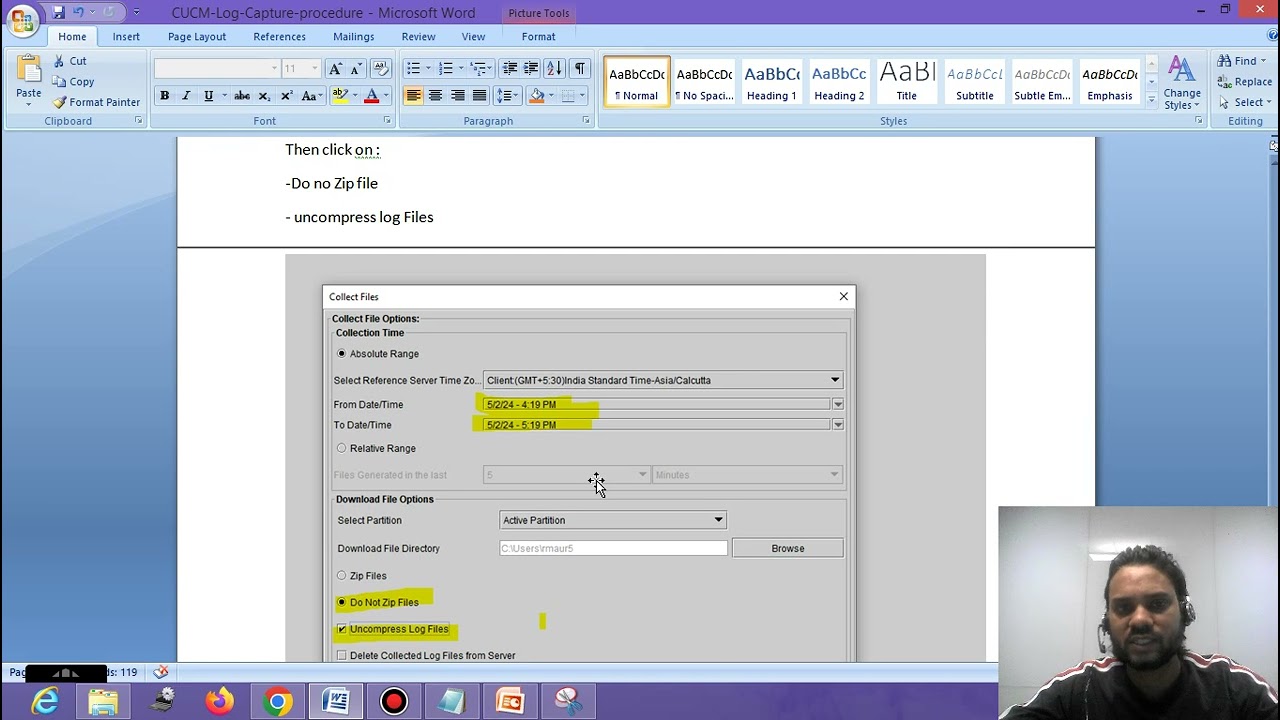Apply yellow text highlight color

[x=340, y=96]
